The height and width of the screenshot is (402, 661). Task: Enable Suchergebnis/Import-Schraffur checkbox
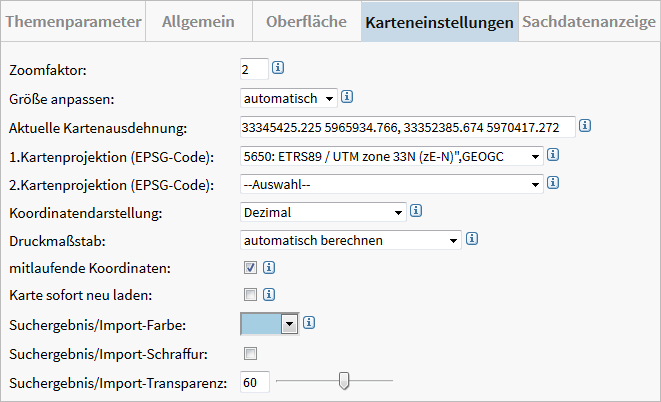(x=250, y=353)
